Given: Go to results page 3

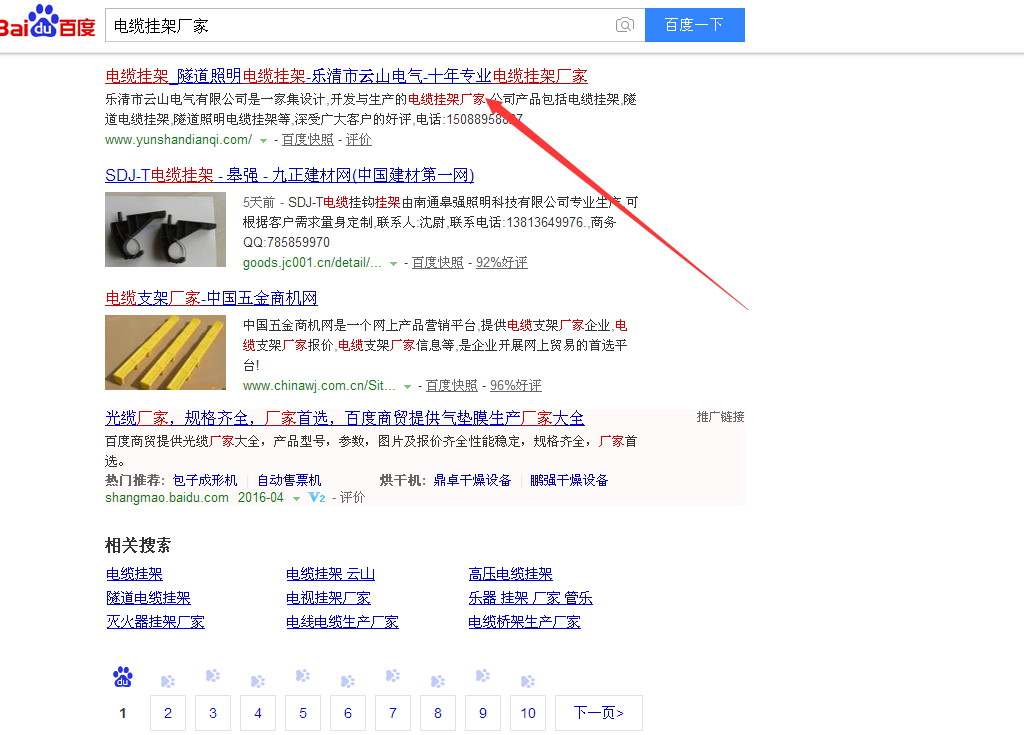Looking at the screenshot, I should 213,713.
